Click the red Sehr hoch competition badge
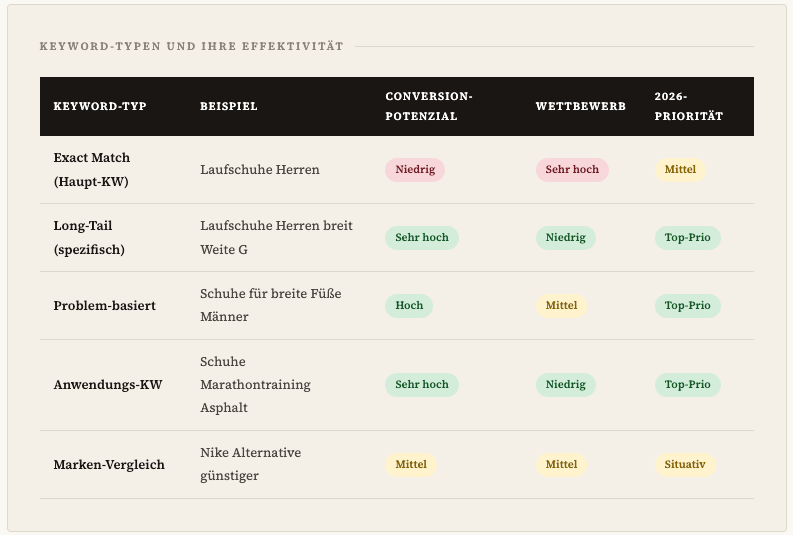 (x=572, y=170)
